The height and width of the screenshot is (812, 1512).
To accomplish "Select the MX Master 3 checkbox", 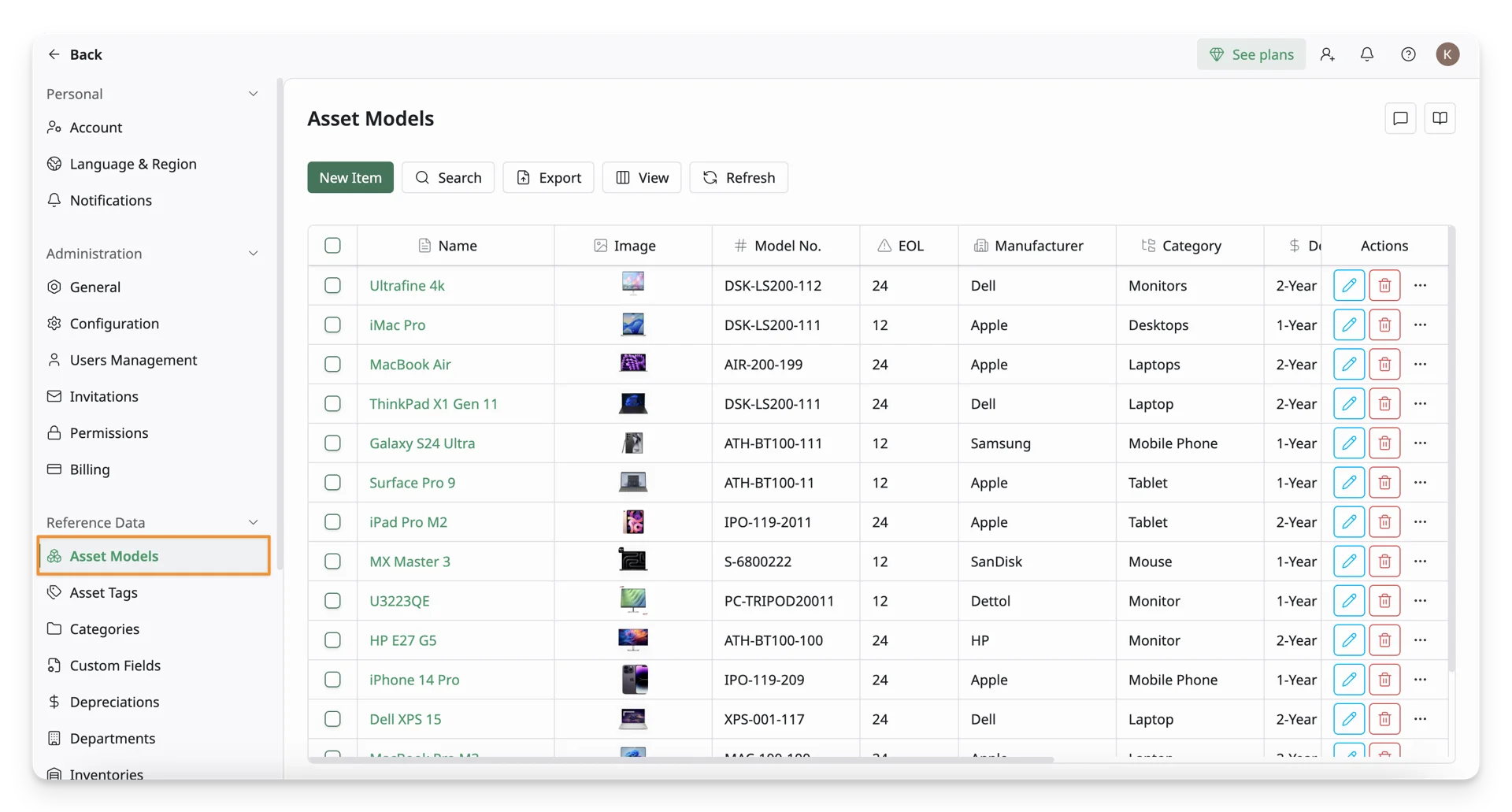I will [332, 561].
